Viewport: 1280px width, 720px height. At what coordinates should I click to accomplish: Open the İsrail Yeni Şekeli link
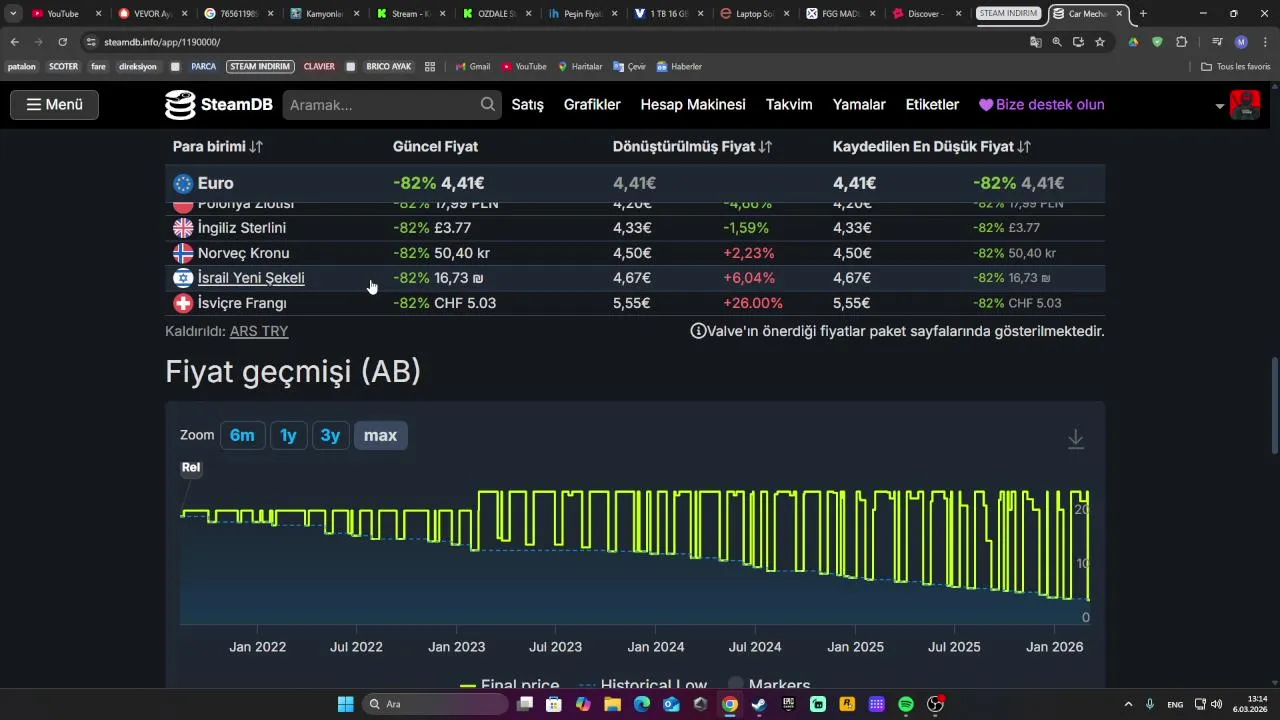pyautogui.click(x=251, y=278)
